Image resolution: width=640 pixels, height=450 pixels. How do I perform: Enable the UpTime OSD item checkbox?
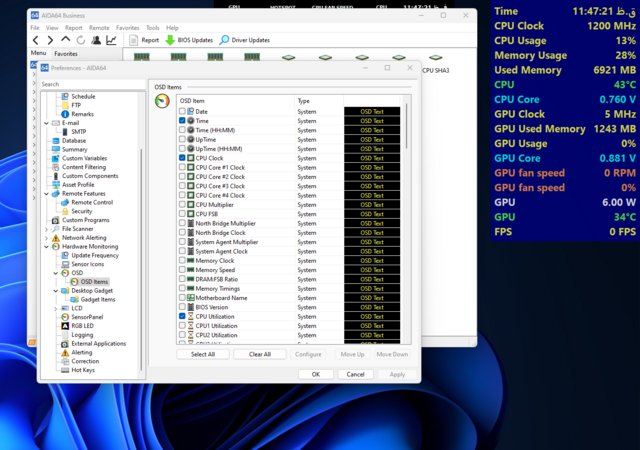click(x=182, y=139)
